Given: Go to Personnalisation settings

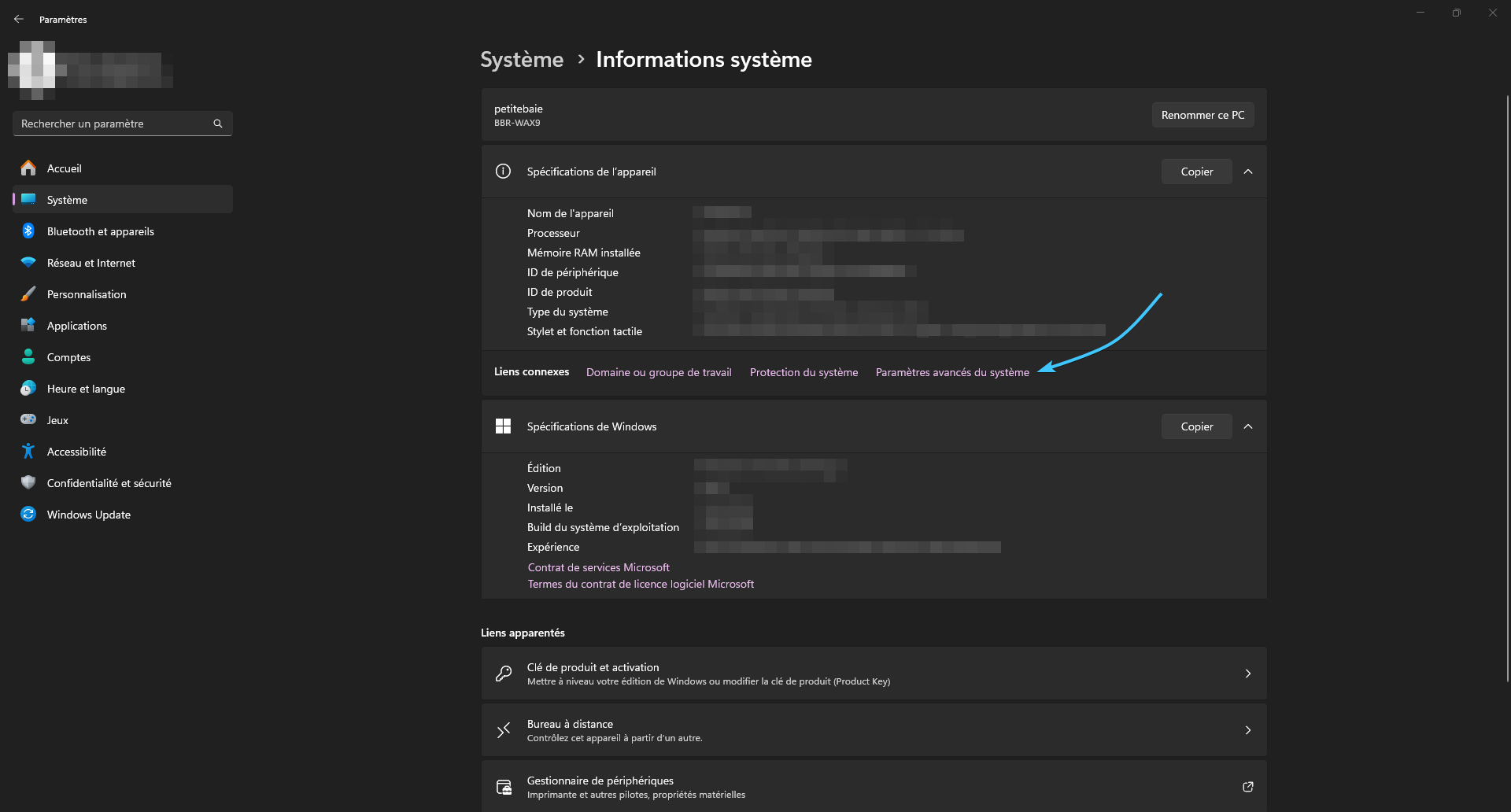Looking at the screenshot, I should click(x=123, y=294).
